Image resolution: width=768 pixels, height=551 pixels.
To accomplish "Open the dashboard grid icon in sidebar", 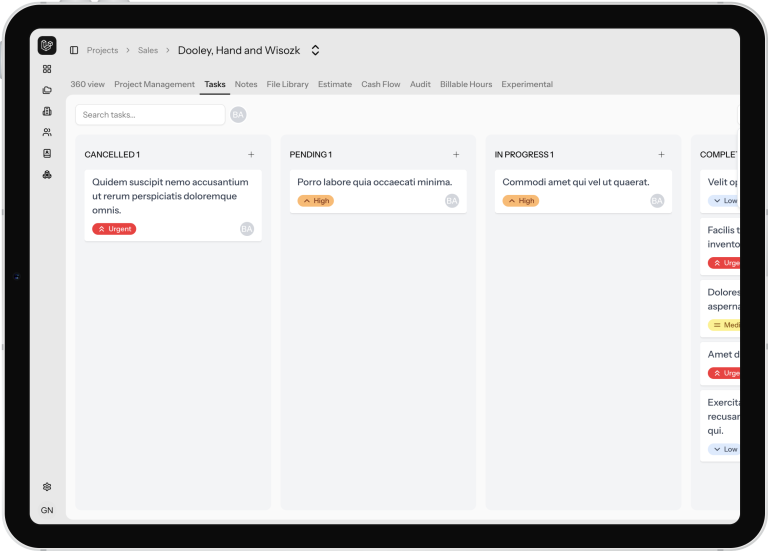I will tap(47, 69).
